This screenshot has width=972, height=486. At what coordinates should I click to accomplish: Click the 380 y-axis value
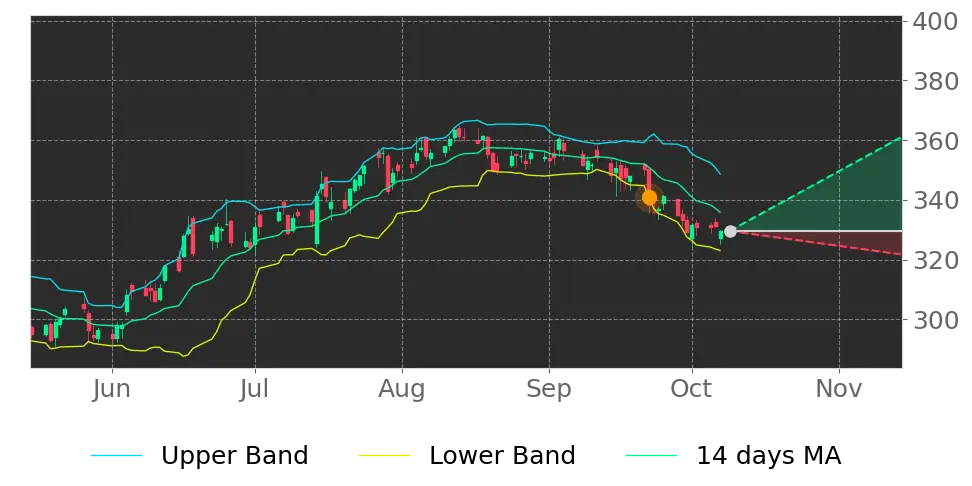(x=935, y=82)
